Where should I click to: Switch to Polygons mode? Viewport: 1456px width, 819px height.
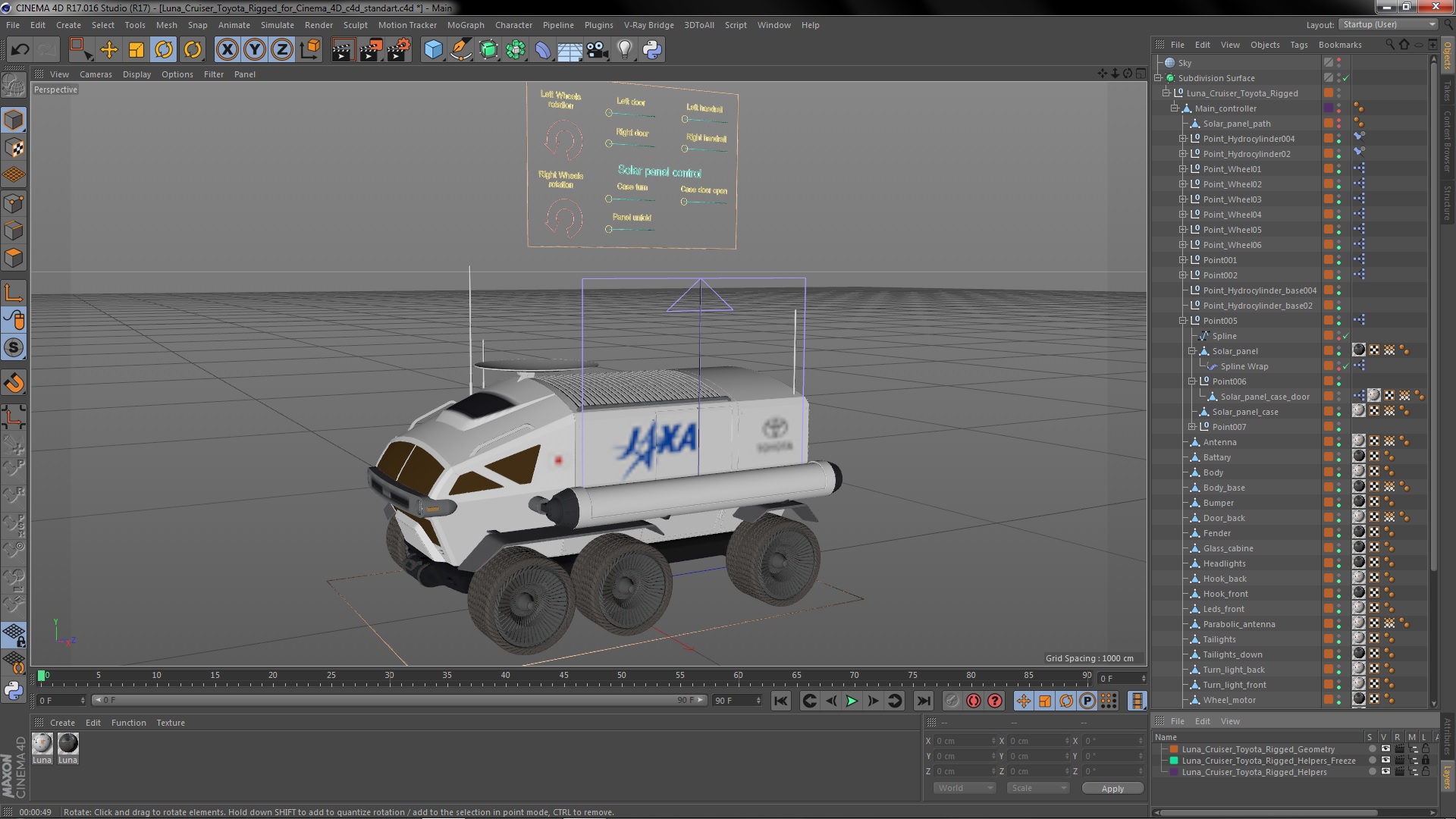[14, 259]
